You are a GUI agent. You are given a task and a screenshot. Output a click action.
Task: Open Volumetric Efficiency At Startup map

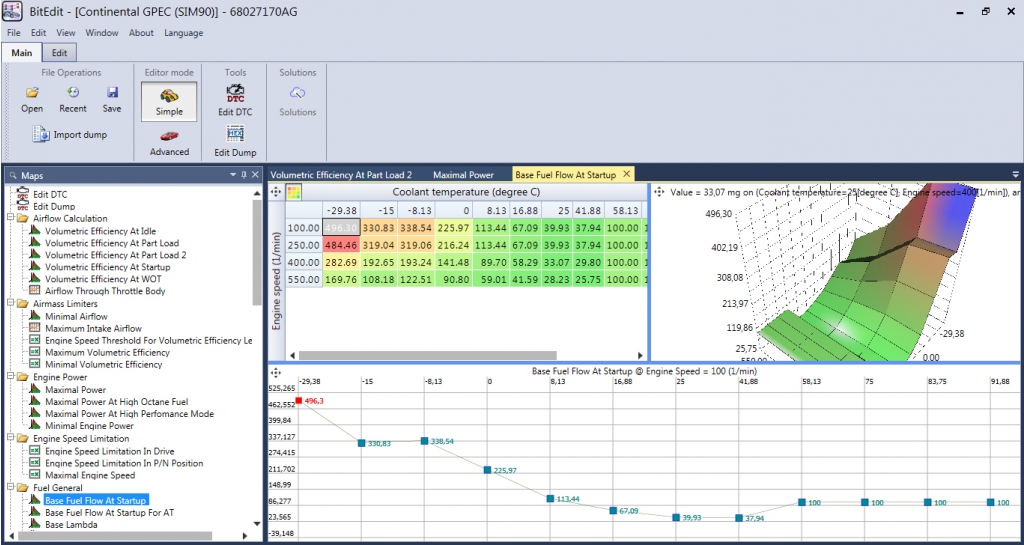(x=107, y=267)
